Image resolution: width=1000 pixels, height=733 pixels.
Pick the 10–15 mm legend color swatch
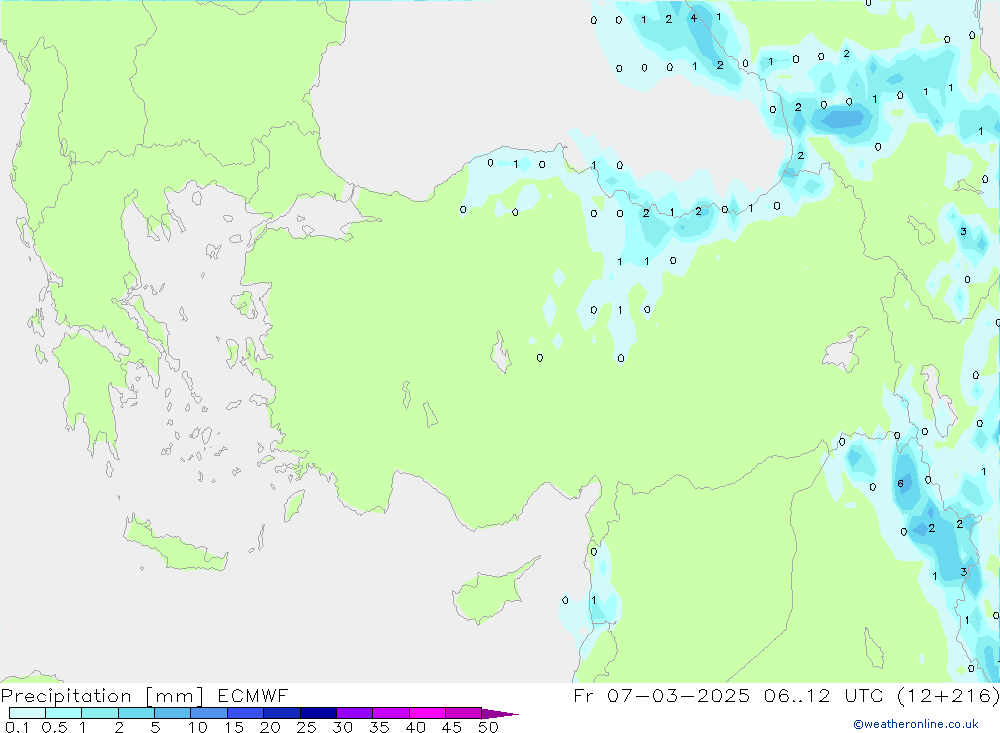pyautogui.click(x=209, y=713)
